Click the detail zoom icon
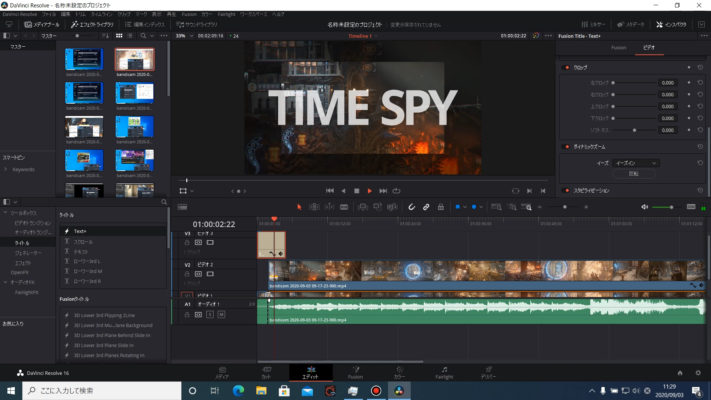The height and width of the screenshot is (400, 711). pyautogui.click(x=511, y=207)
